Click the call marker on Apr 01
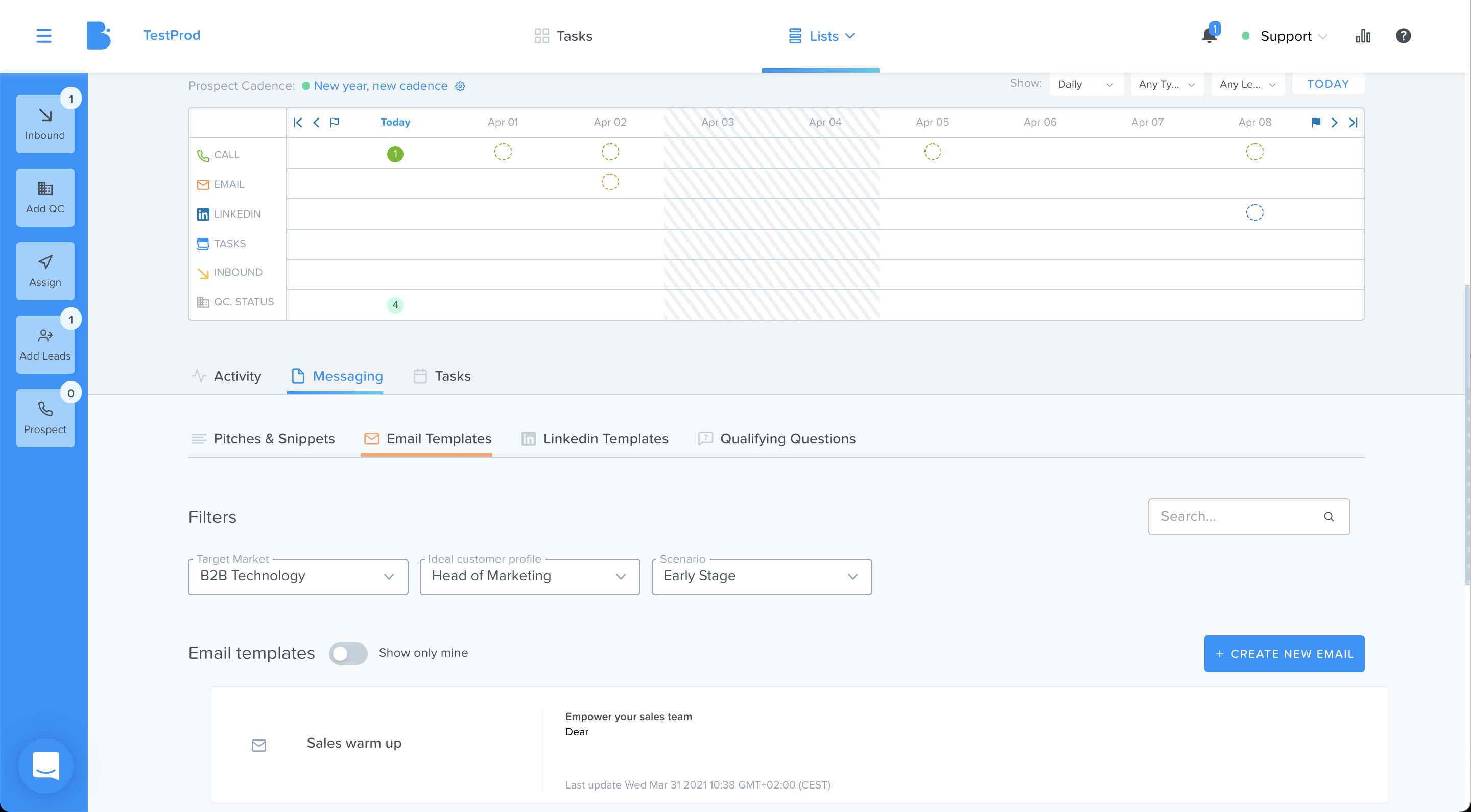1471x812 pixels. [x=503, y=152]
